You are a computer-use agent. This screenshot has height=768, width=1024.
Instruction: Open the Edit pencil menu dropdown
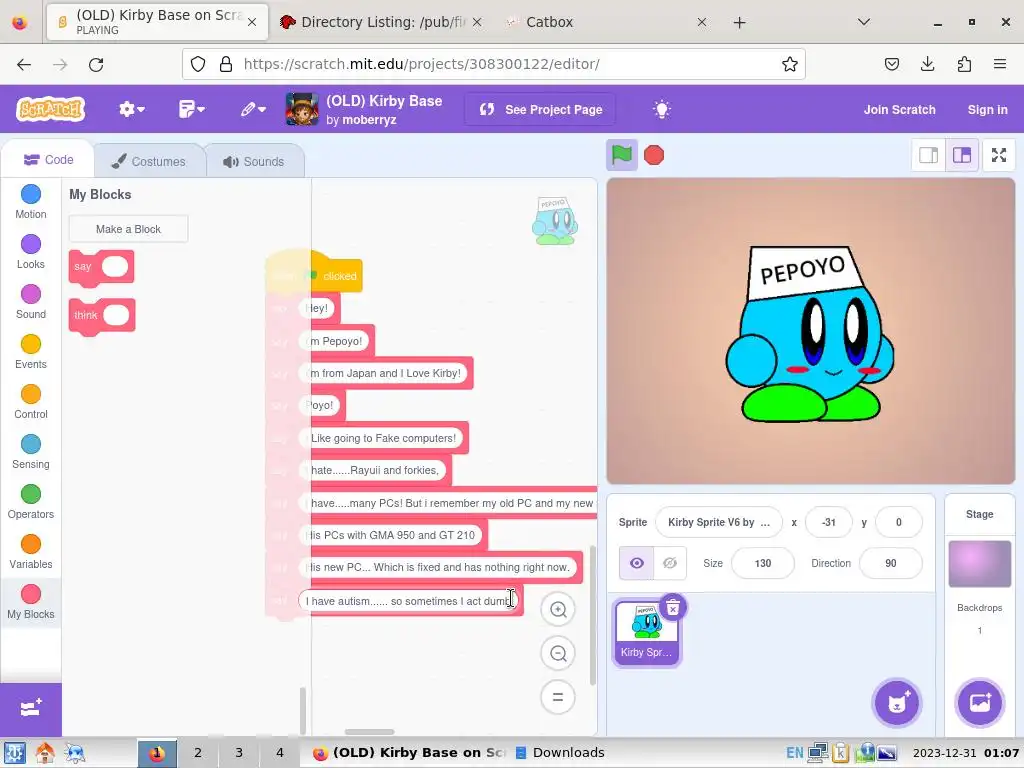pos(253,109)
